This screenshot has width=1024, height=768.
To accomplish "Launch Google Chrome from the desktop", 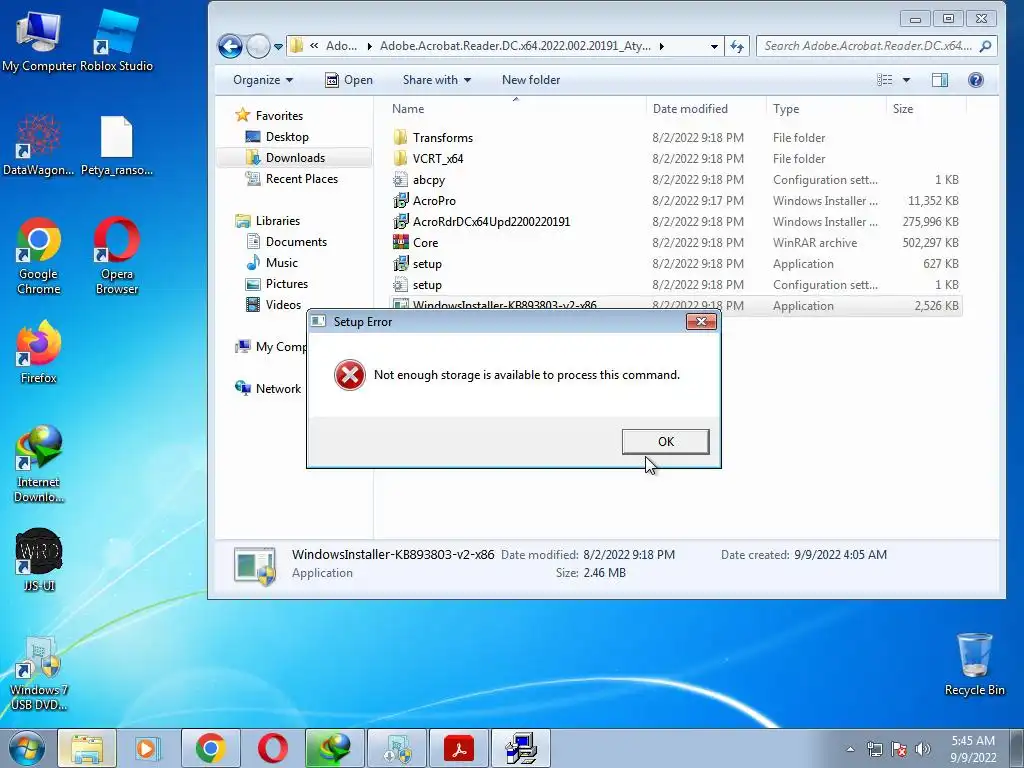I will click(39, 256).
